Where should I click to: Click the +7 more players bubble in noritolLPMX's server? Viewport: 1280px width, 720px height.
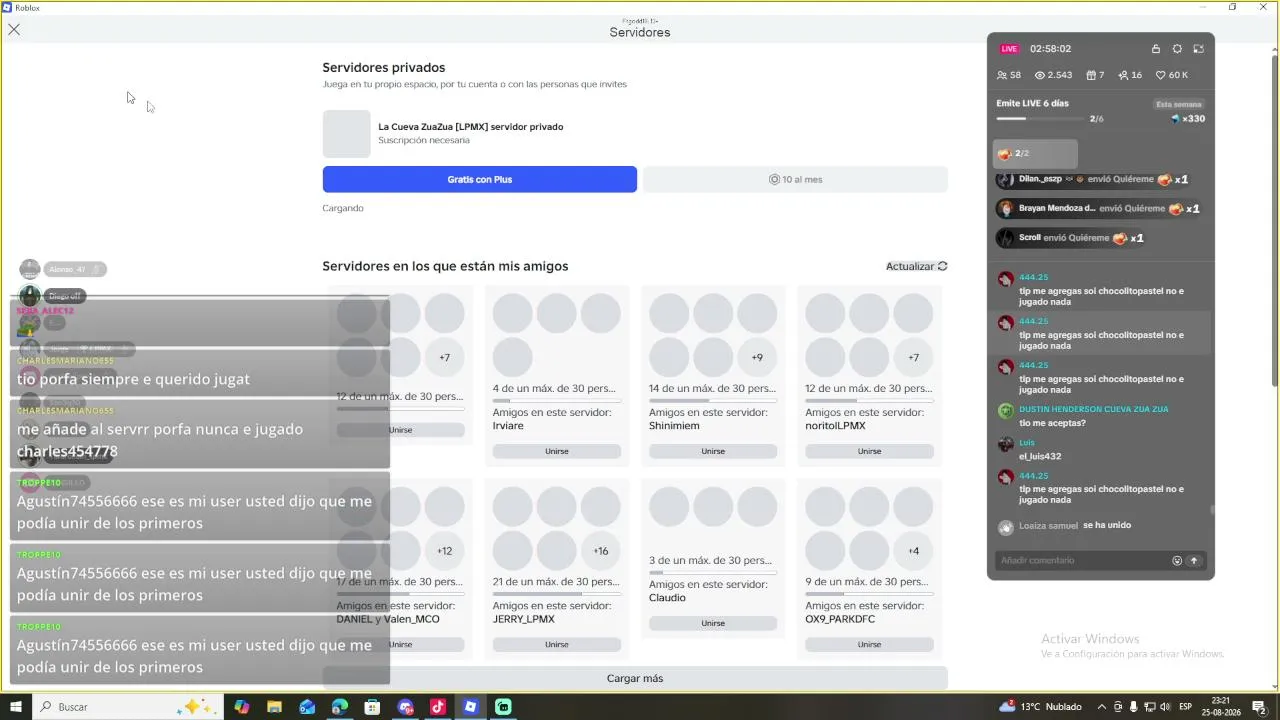913,357
